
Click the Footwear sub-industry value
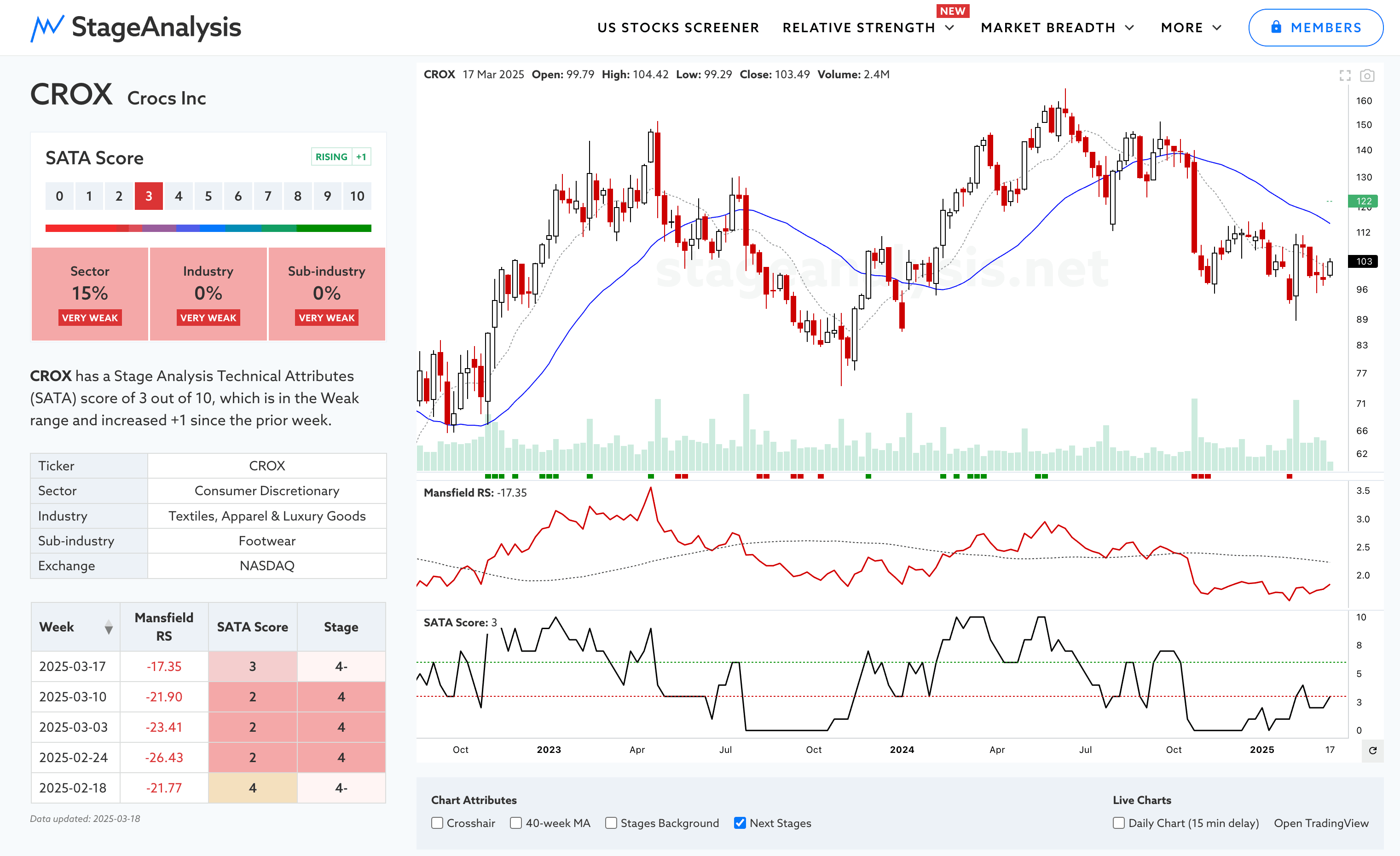coord(267,541)
